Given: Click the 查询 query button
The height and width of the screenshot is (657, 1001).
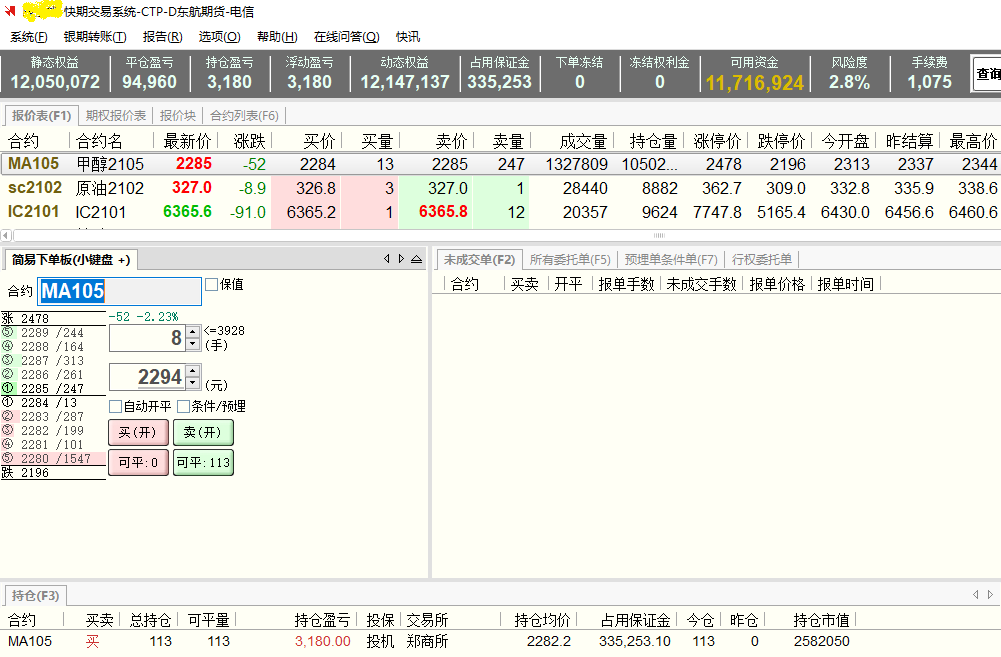Looking at the screenshot, I should point(986,74).
